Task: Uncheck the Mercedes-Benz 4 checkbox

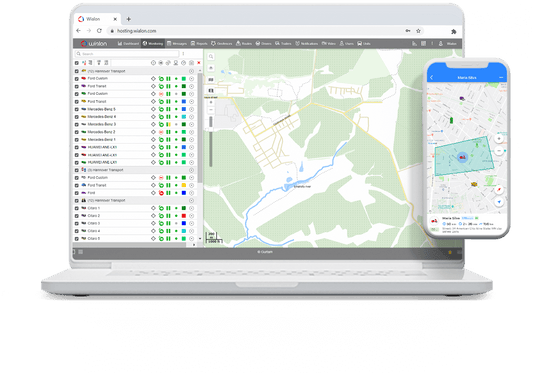Action: pos(76,117)
